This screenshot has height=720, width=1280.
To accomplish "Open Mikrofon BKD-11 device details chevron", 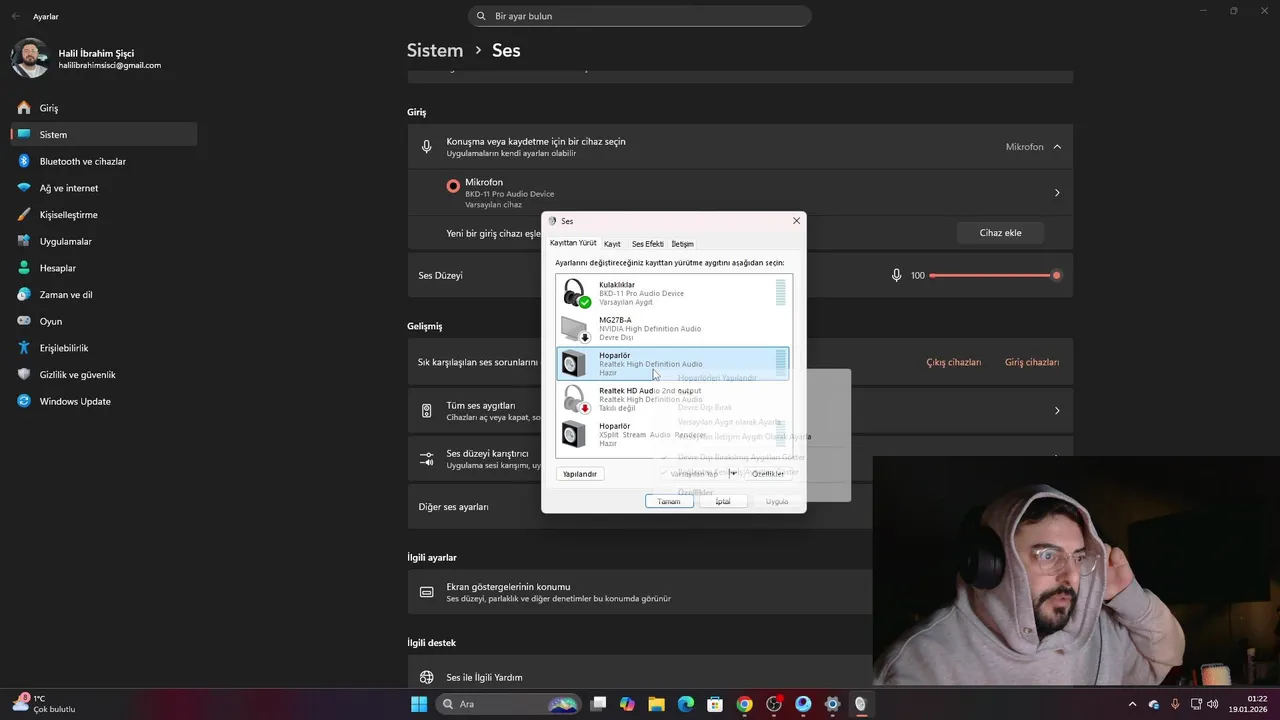I will pyautogui.click(x=1057, y=193).
